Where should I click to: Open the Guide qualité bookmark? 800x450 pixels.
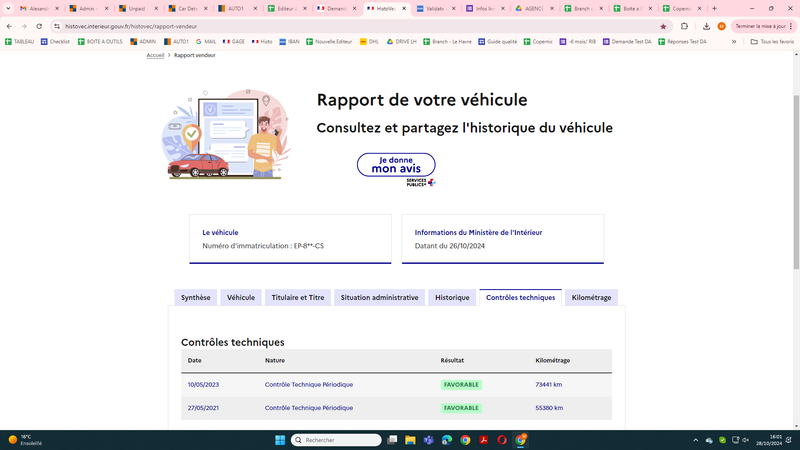click(497, 41)
